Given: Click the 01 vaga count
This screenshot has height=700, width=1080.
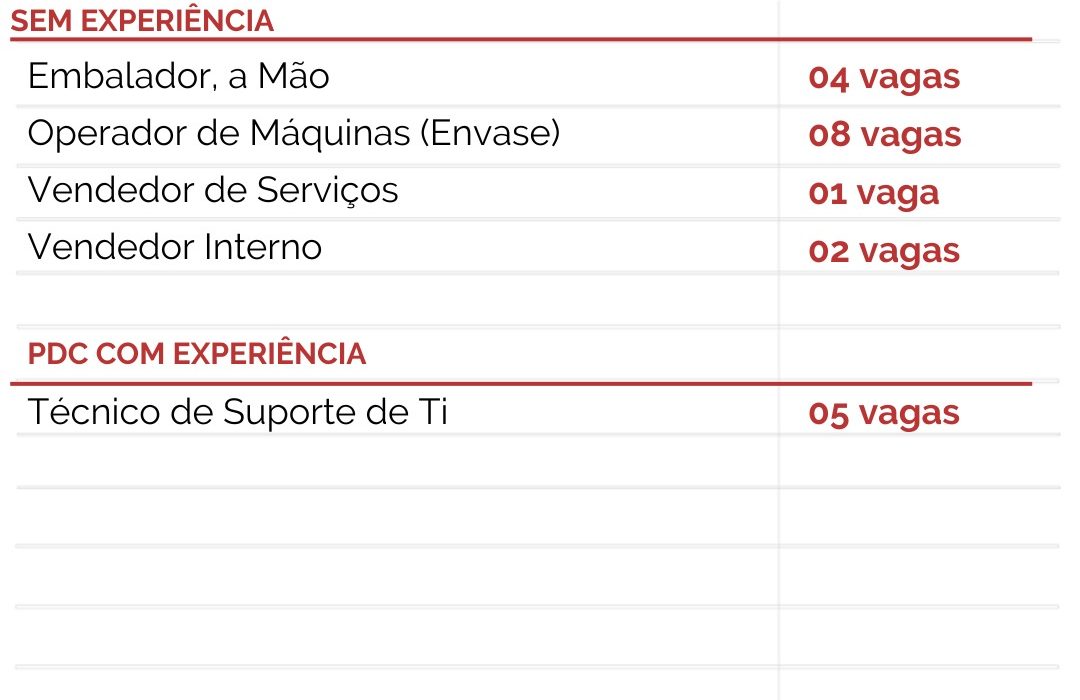Looking at the screenshot, I should (873, 192).
